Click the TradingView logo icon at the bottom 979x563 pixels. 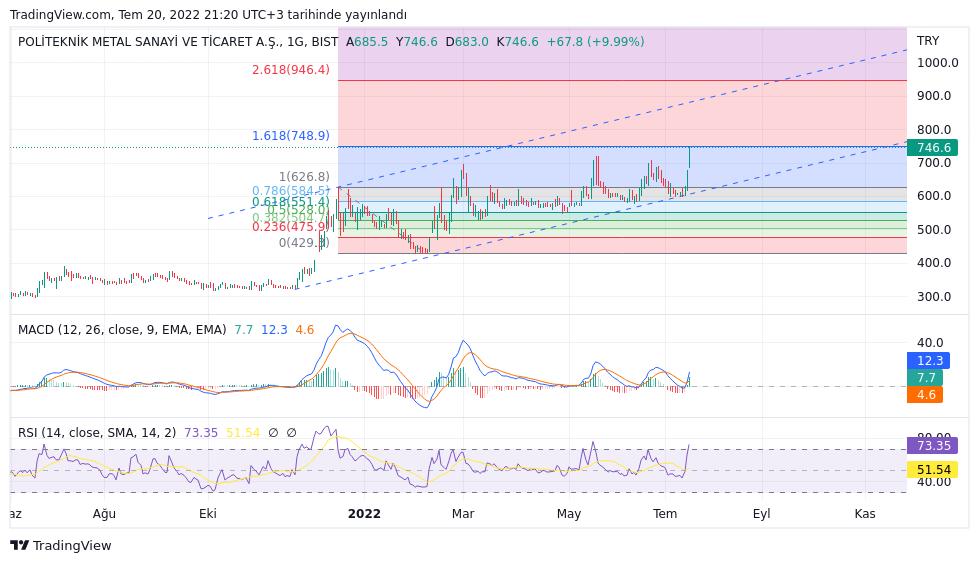point(19,546)
